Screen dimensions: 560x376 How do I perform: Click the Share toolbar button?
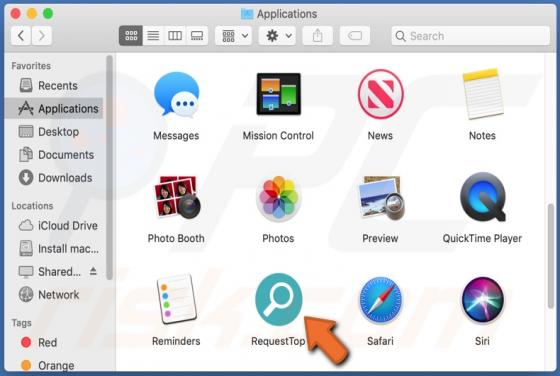pyautogui.click(x=318, y=36)
